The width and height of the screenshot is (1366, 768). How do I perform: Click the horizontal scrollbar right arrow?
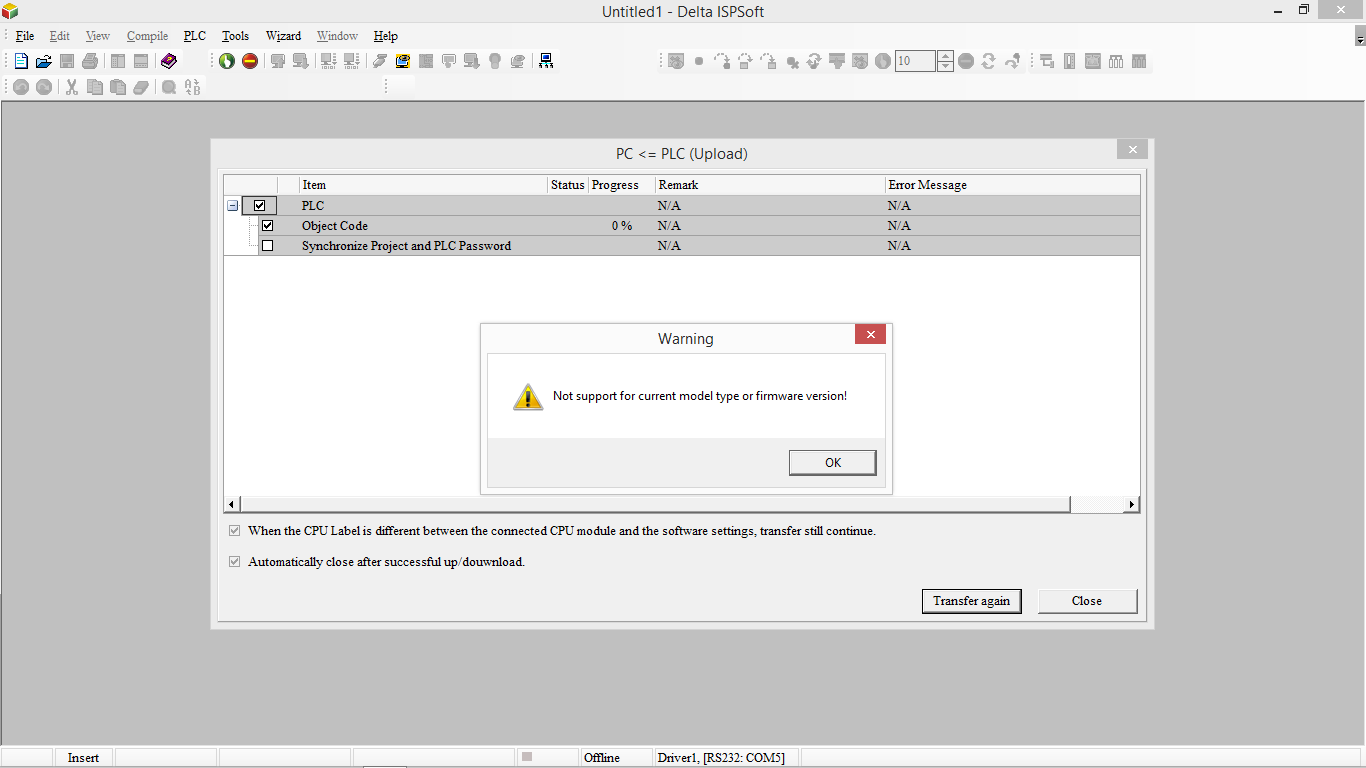click(x=1132, y=505)
